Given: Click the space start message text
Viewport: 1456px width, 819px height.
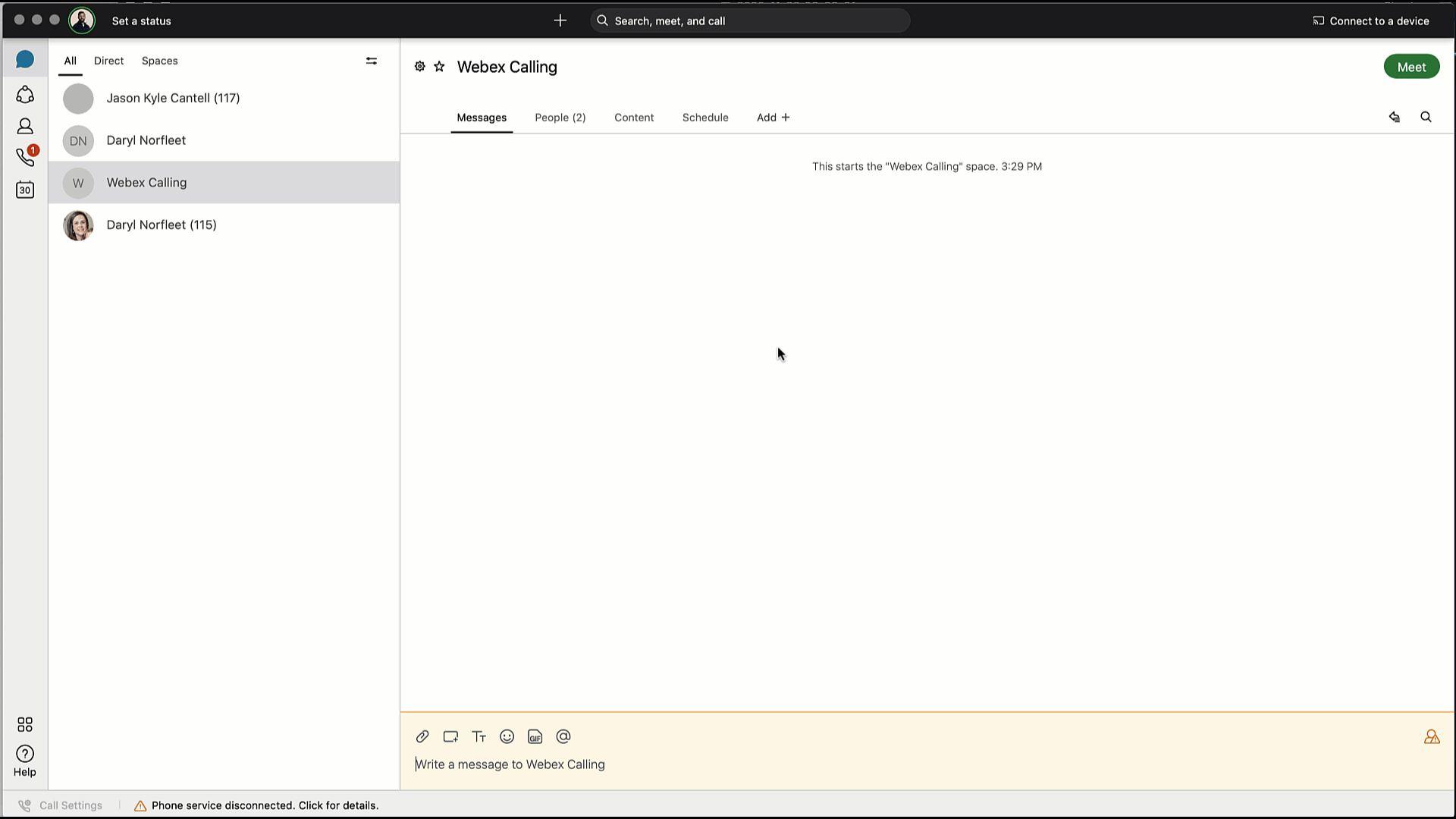Looking at the screenshot, I should (x=927, y=166).
